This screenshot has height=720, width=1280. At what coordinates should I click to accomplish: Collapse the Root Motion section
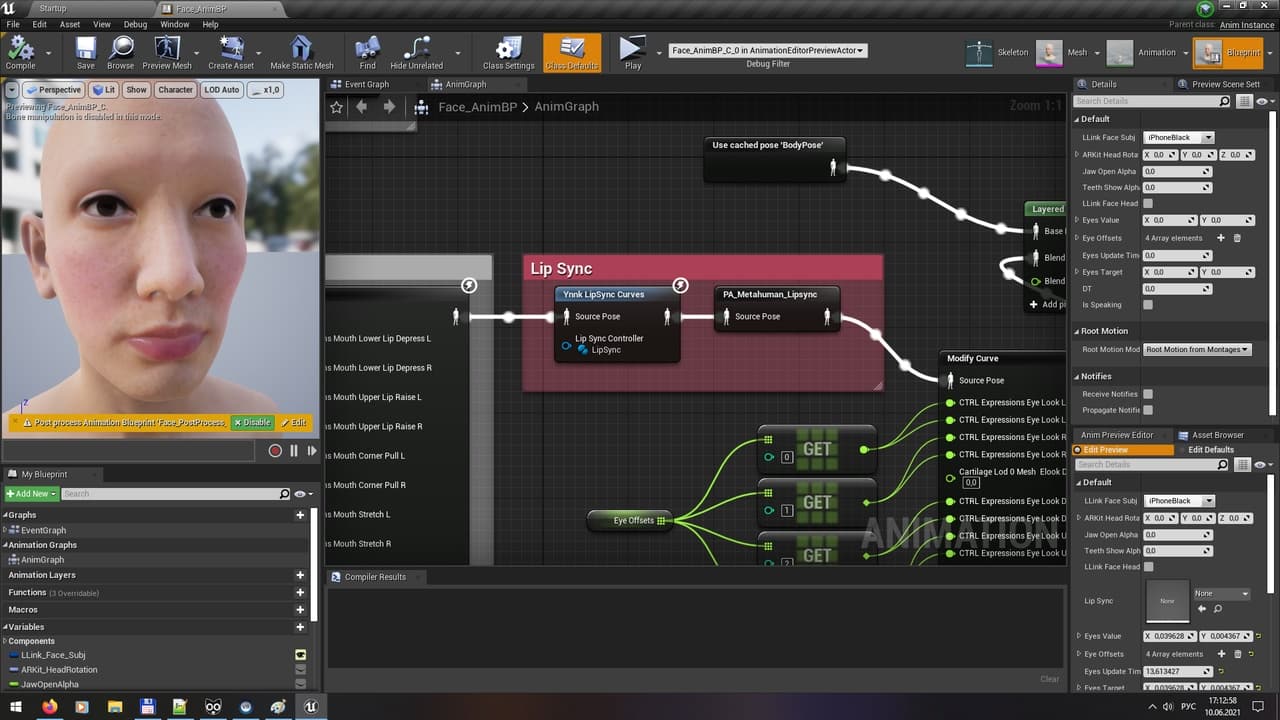click(x=1077, y=331)
